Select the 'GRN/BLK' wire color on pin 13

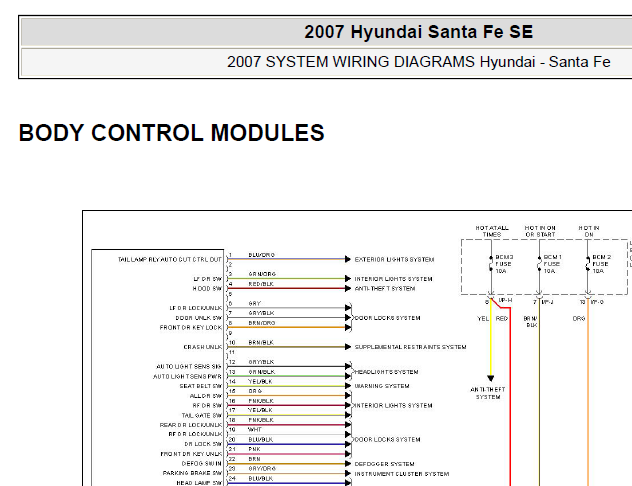pos(262,372)
